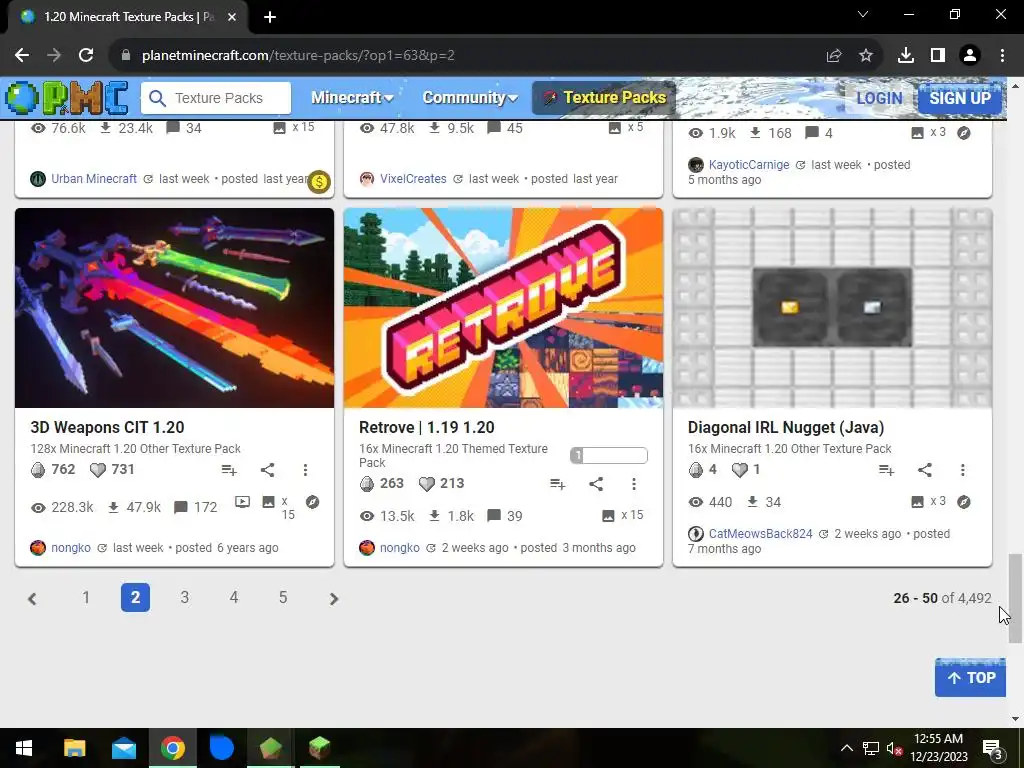Give a diamond to Retrove pack

(367, 484)
